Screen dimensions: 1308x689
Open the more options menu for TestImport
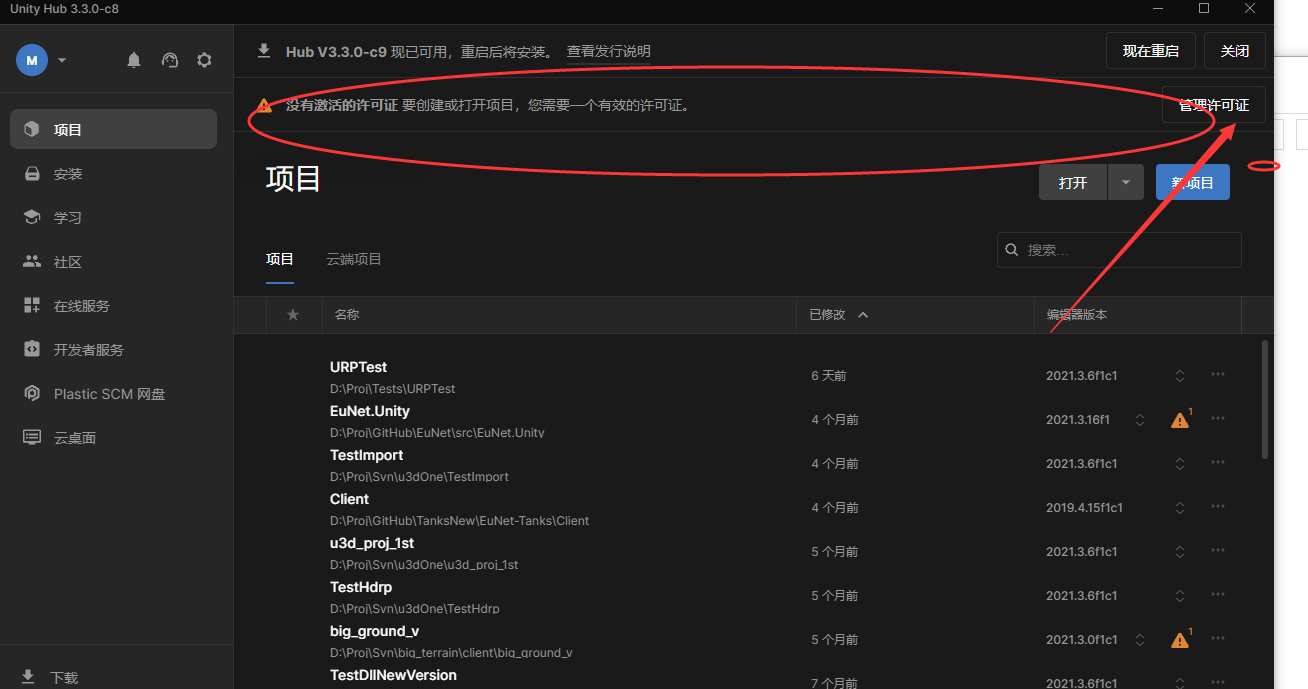[1218, 463]
